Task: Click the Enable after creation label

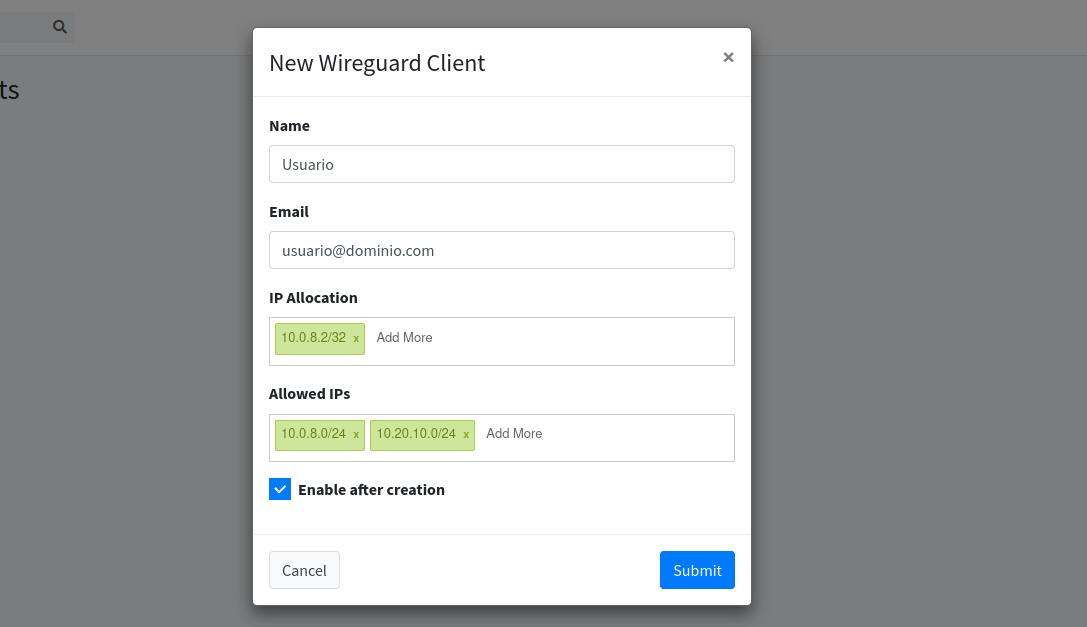Action: (x=371, y=490)
